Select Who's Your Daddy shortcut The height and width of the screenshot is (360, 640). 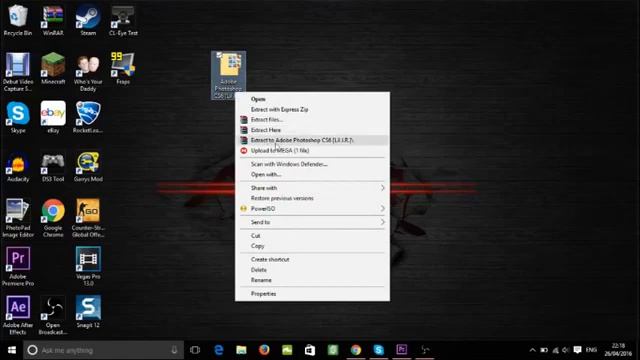88,72
